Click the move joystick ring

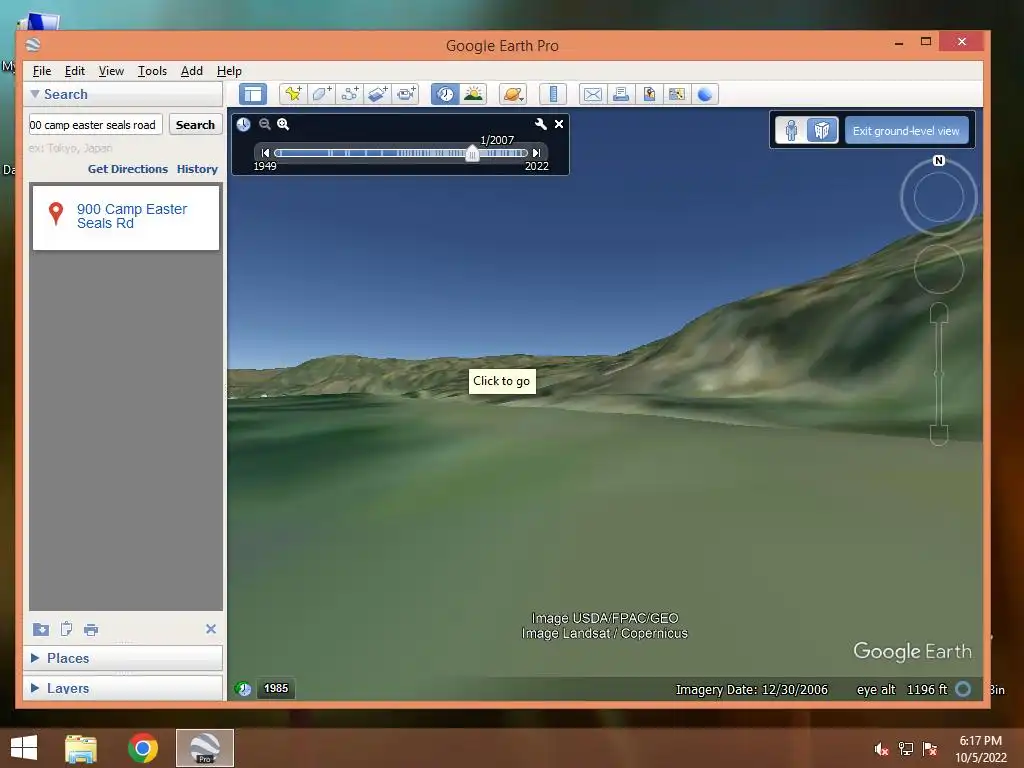pyautogui.click(x=938, y=269)
